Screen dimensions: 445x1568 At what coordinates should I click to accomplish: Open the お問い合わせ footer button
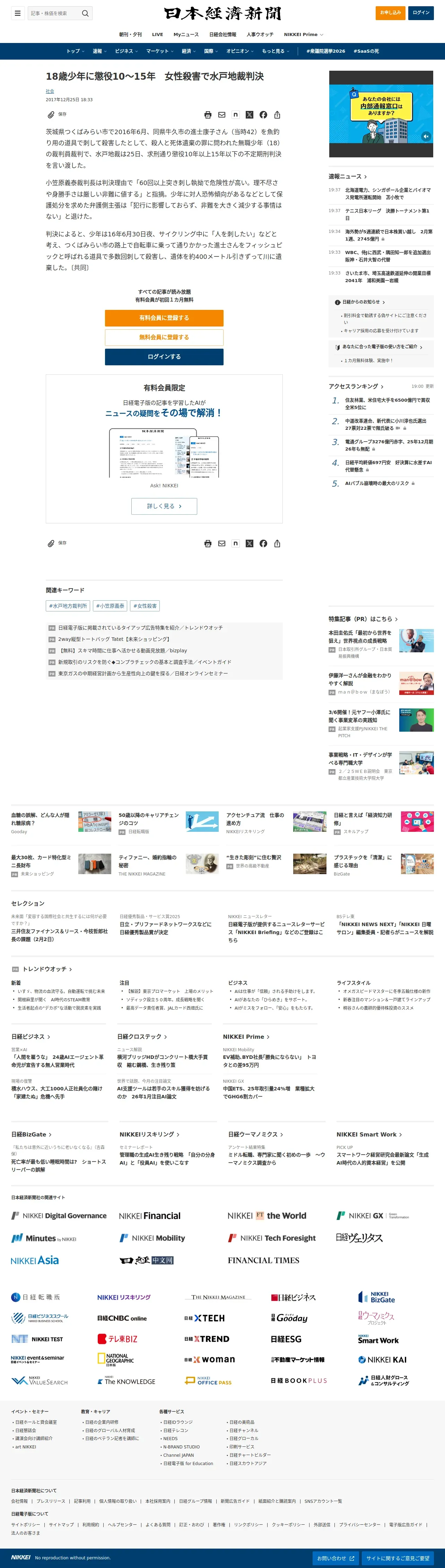[x=335, y=1558]
